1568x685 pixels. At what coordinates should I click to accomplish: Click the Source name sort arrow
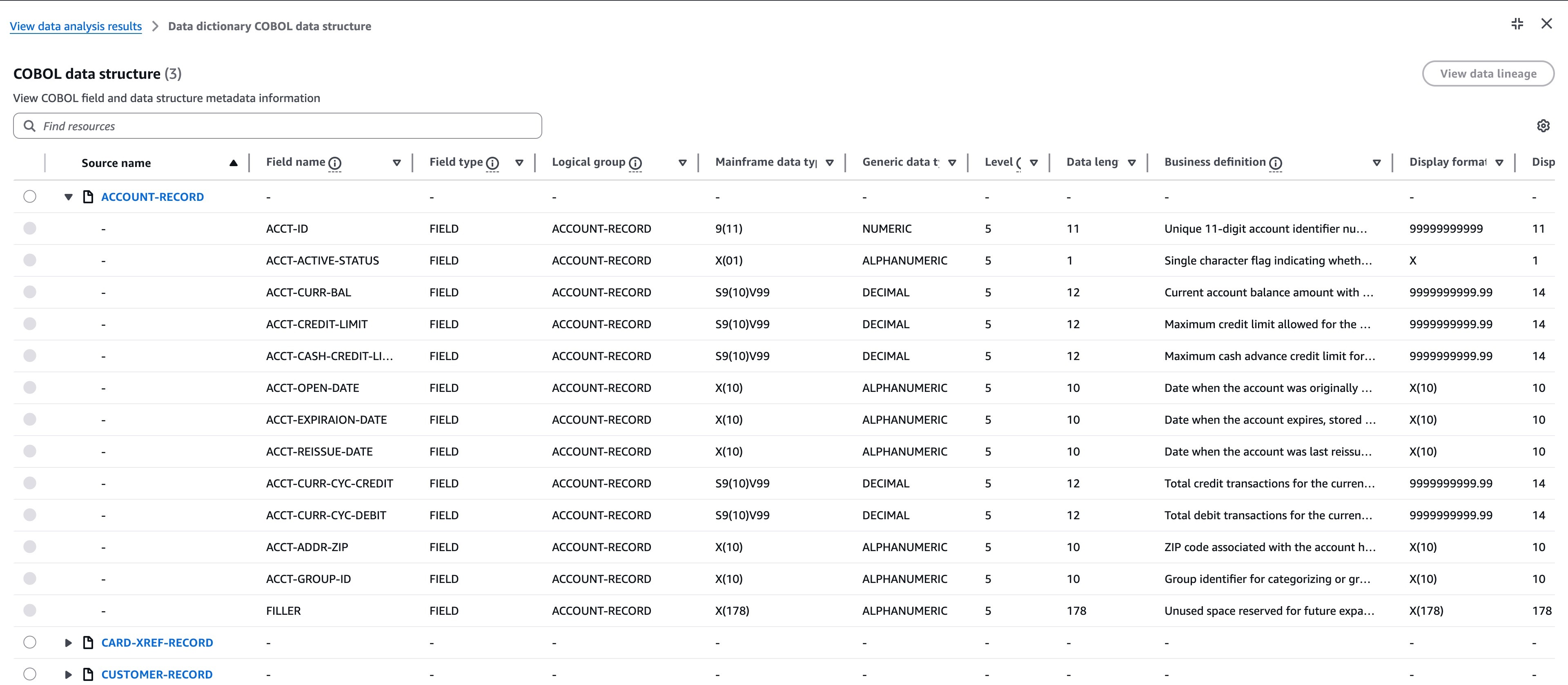(234, 162)
